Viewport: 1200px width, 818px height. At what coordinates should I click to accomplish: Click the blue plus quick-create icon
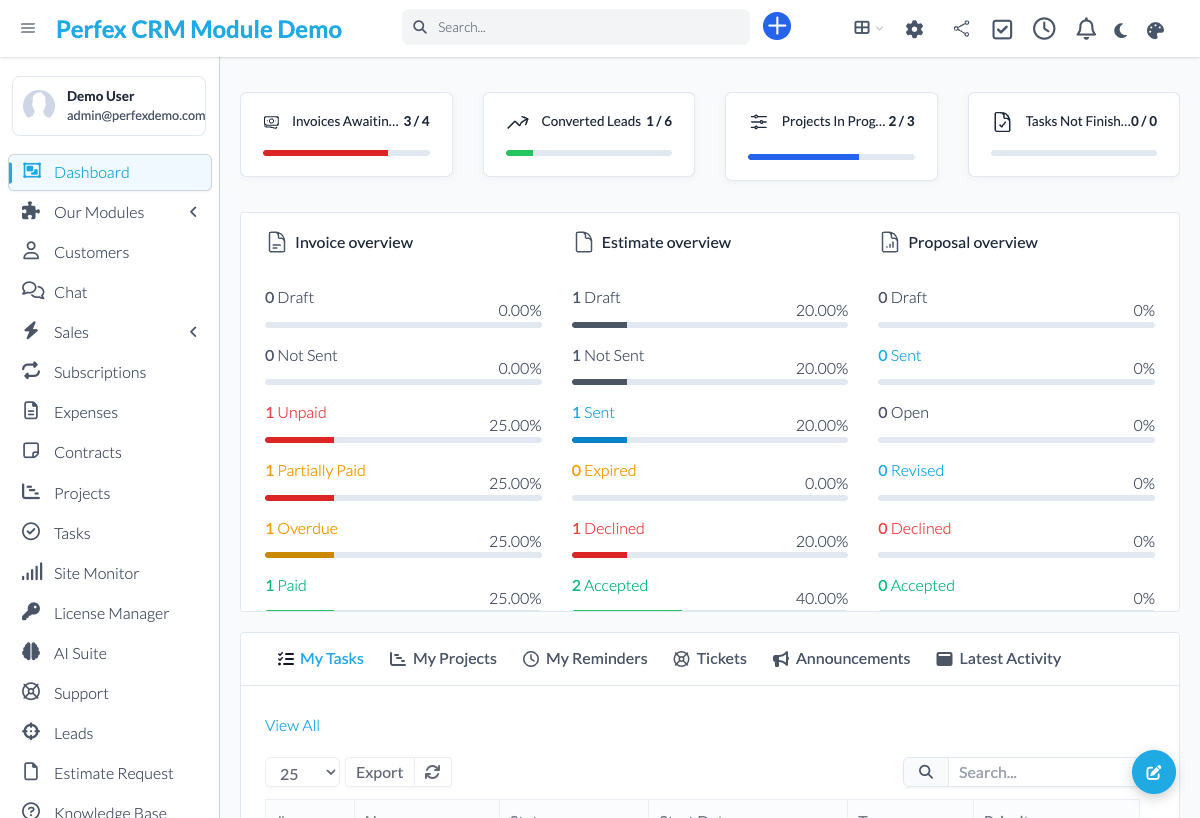(777, 27)
